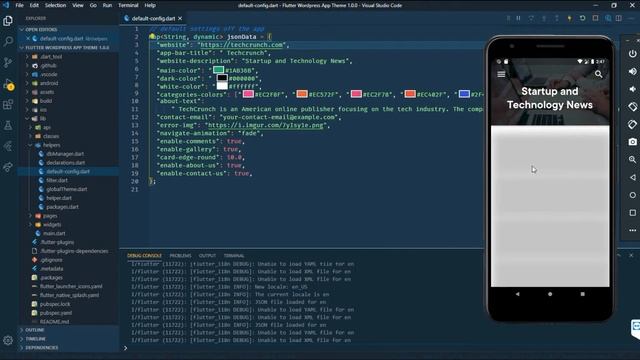
Task: Click emulator toolbar back triangle icon
Action: coord(632,177)
